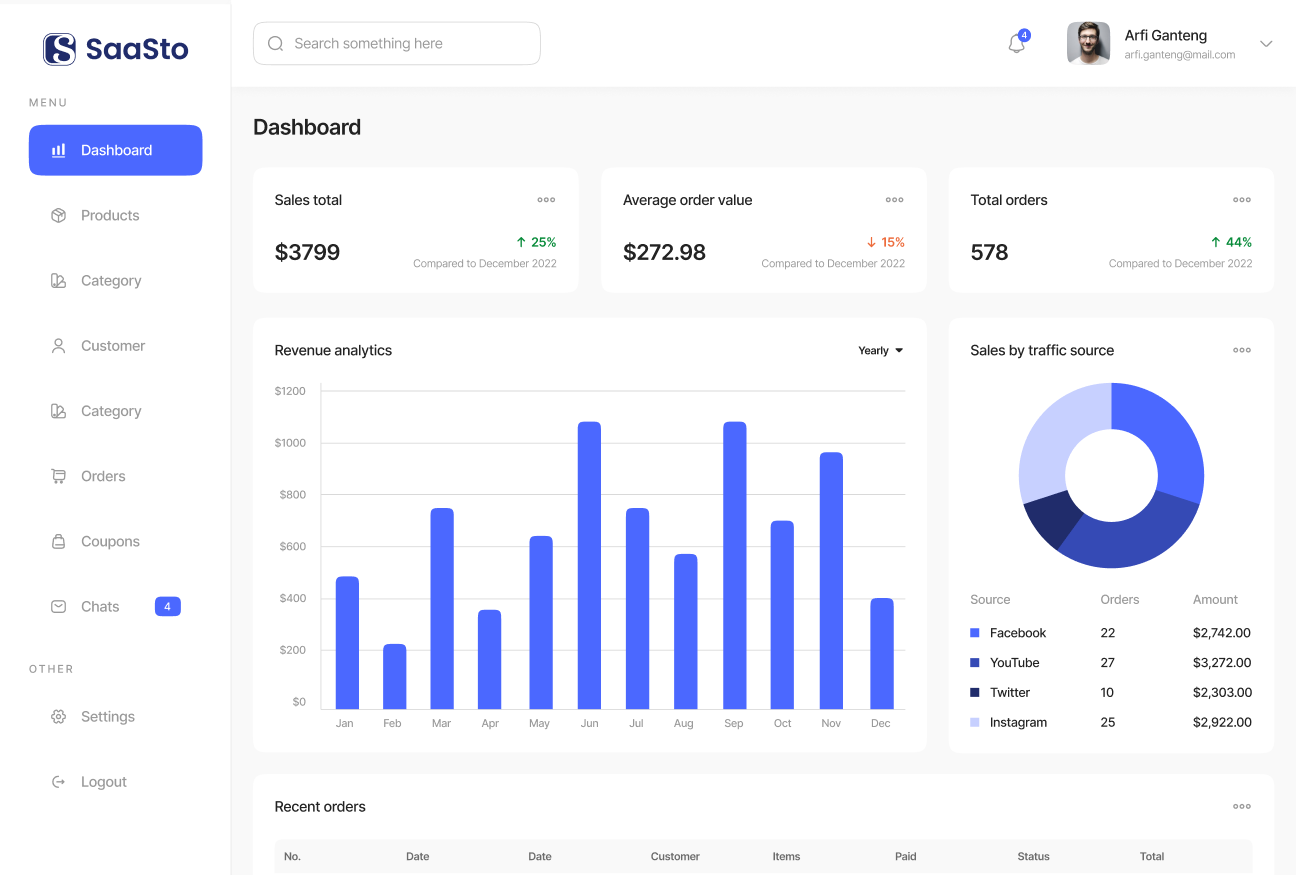Screen dimensions: 1296x875
Task: Click the Facebook legend color swatch
Action: pos(975,633)
